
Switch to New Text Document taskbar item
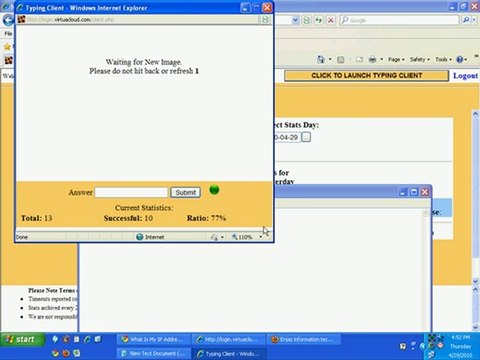153,354
